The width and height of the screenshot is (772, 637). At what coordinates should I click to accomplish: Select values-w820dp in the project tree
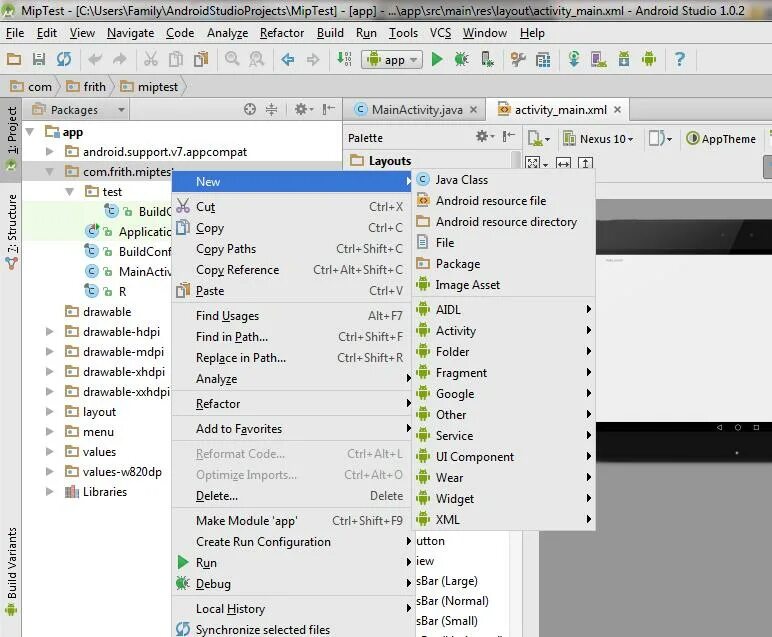coord(122,472)
